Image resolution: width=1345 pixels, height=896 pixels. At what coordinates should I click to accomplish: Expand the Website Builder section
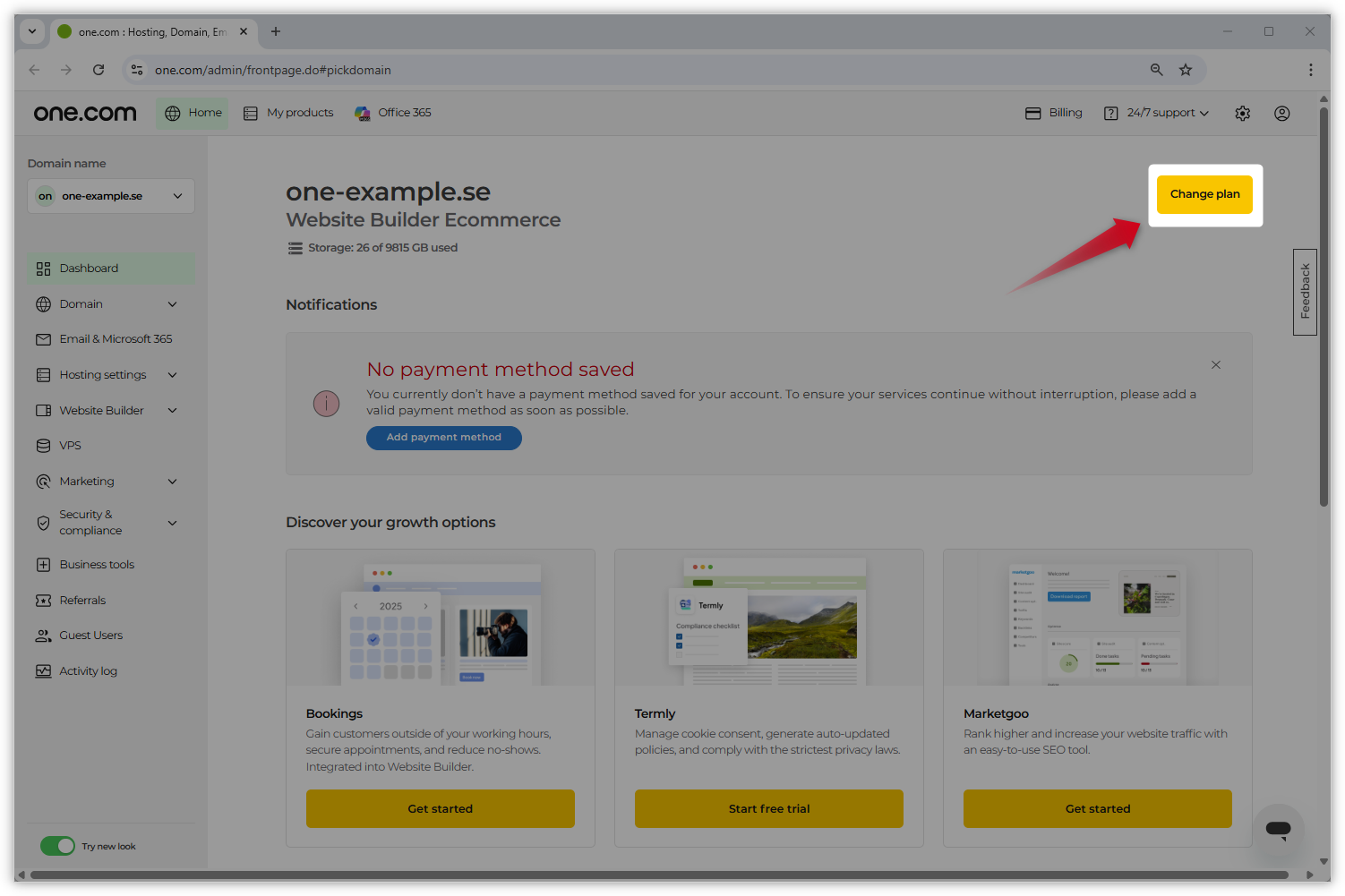coord(173,411)
